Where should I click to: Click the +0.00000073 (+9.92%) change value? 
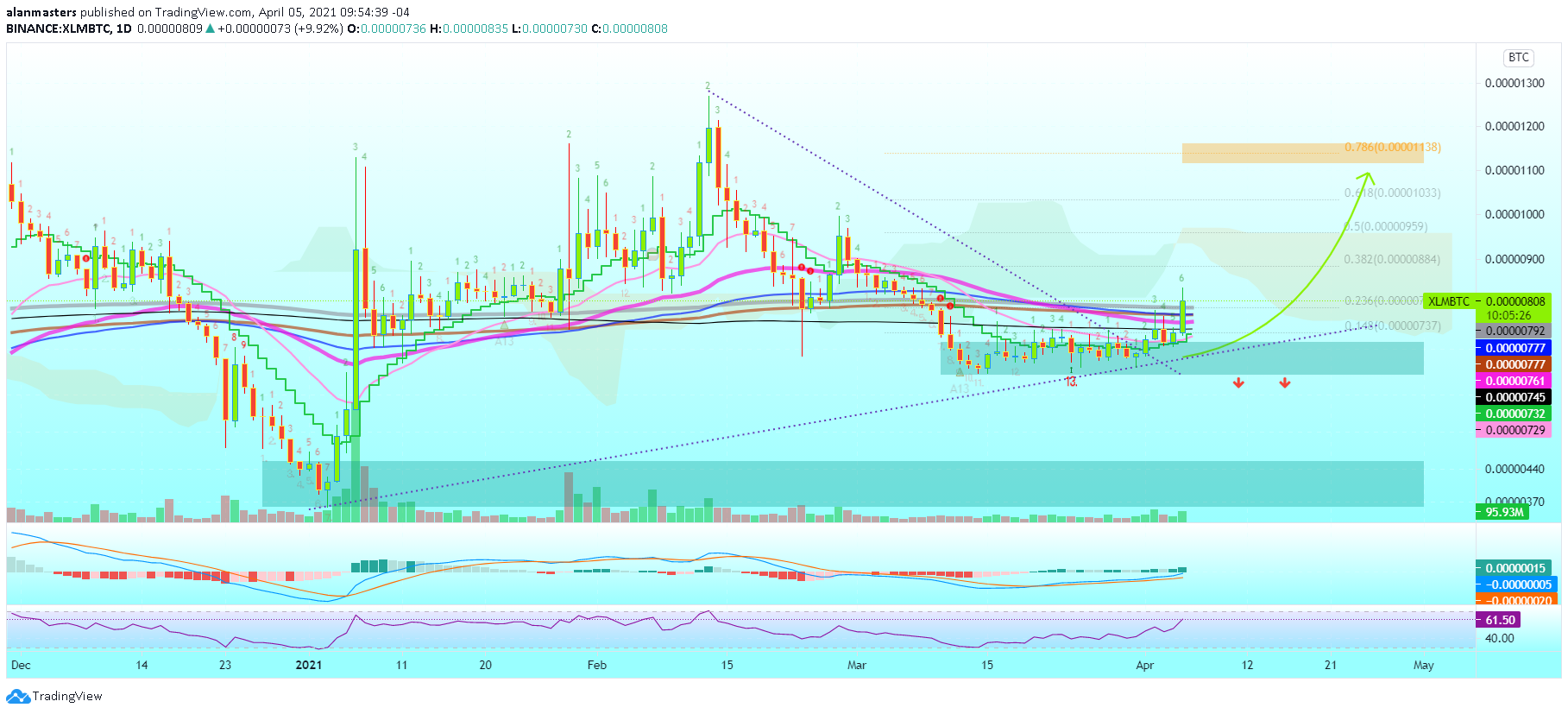pos(280,28)
